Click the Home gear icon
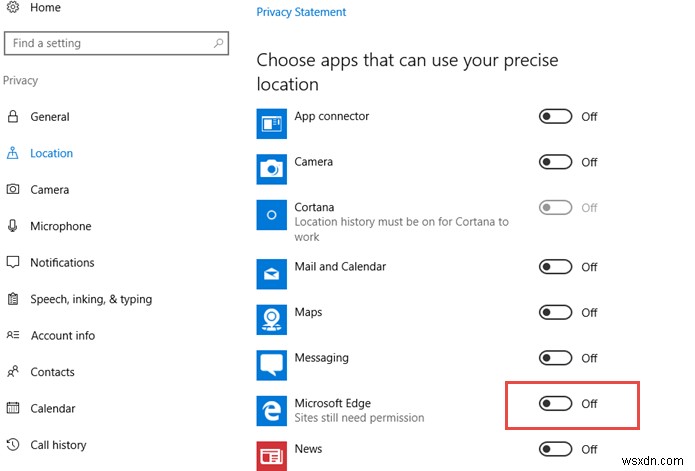695x471 pixels. 13,8
